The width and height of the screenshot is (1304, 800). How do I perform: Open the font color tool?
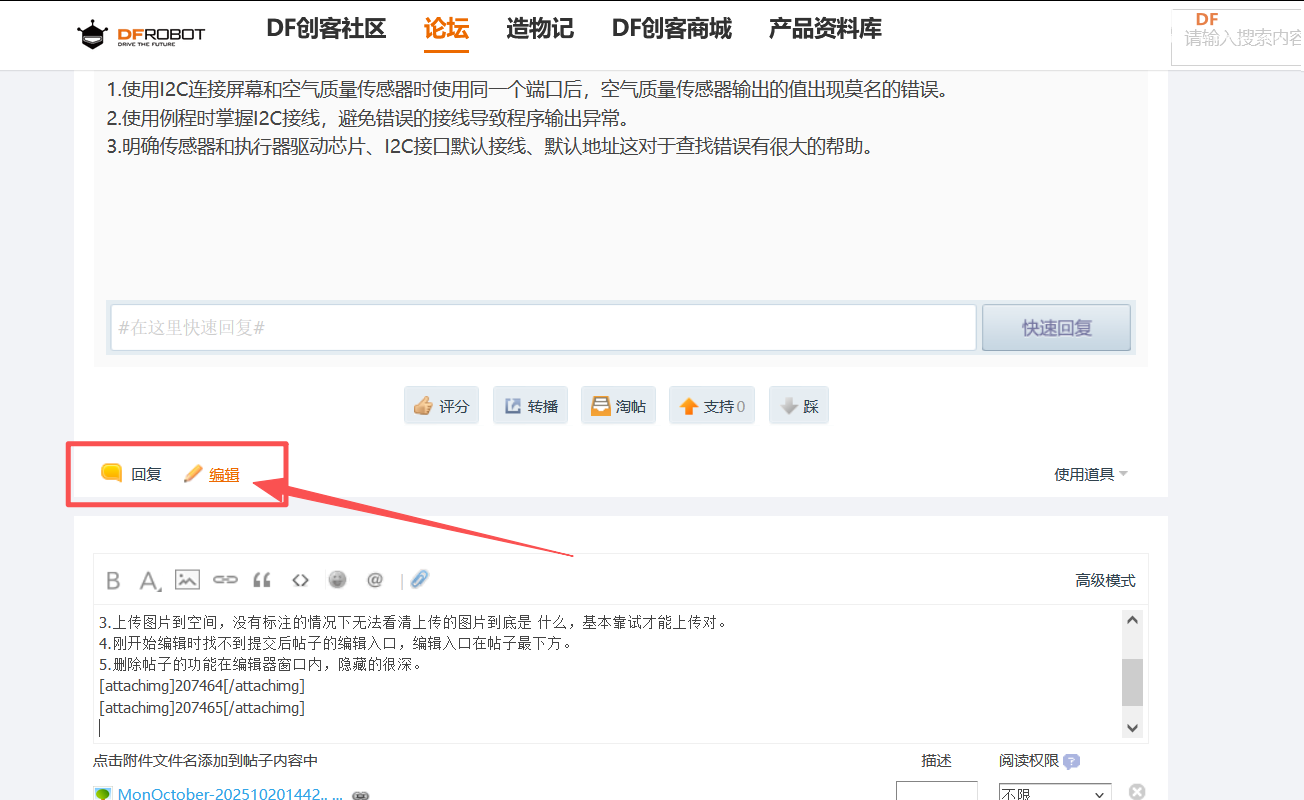(x=149, y=580)
